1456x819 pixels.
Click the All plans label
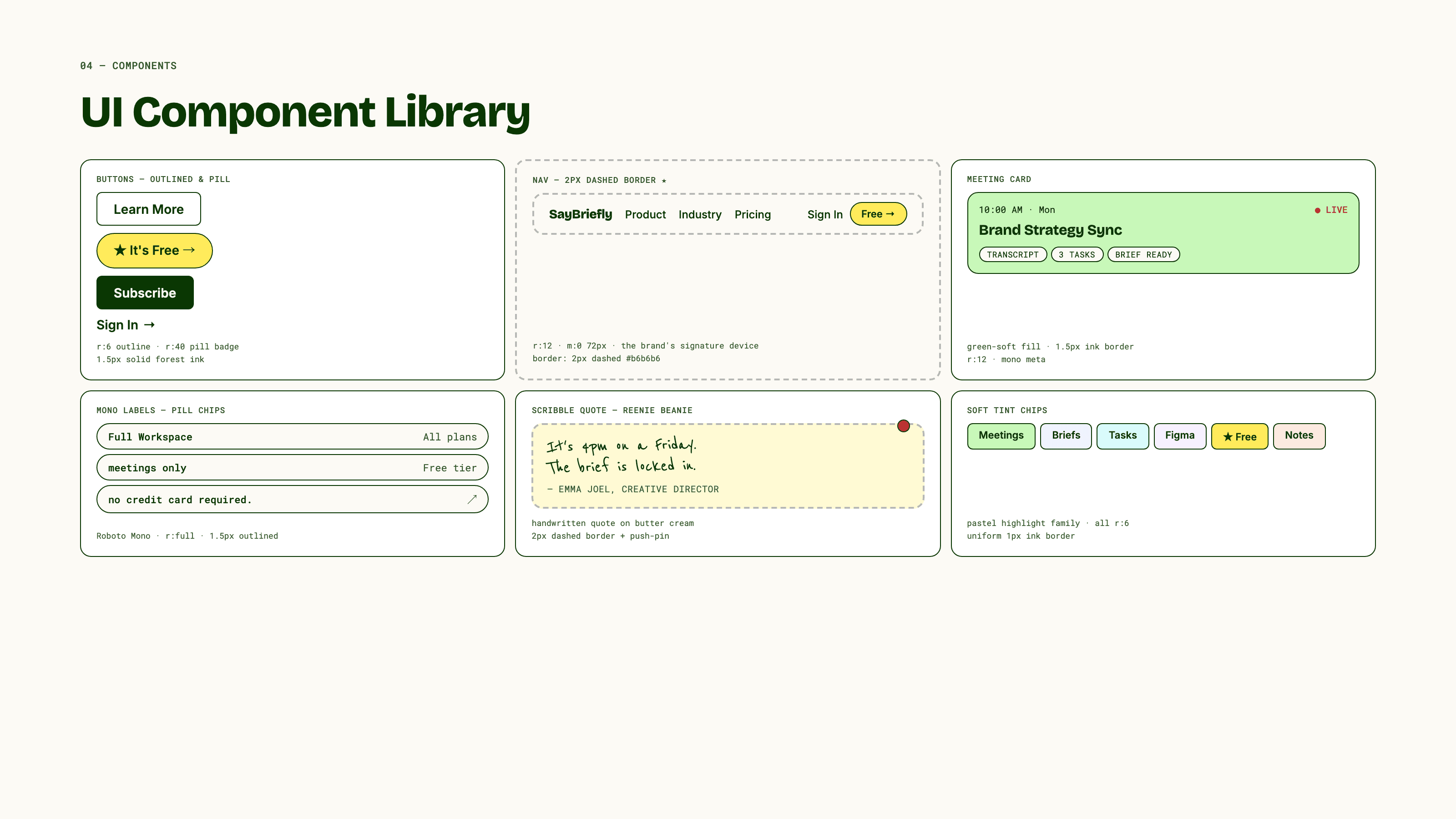pos(450,437)
